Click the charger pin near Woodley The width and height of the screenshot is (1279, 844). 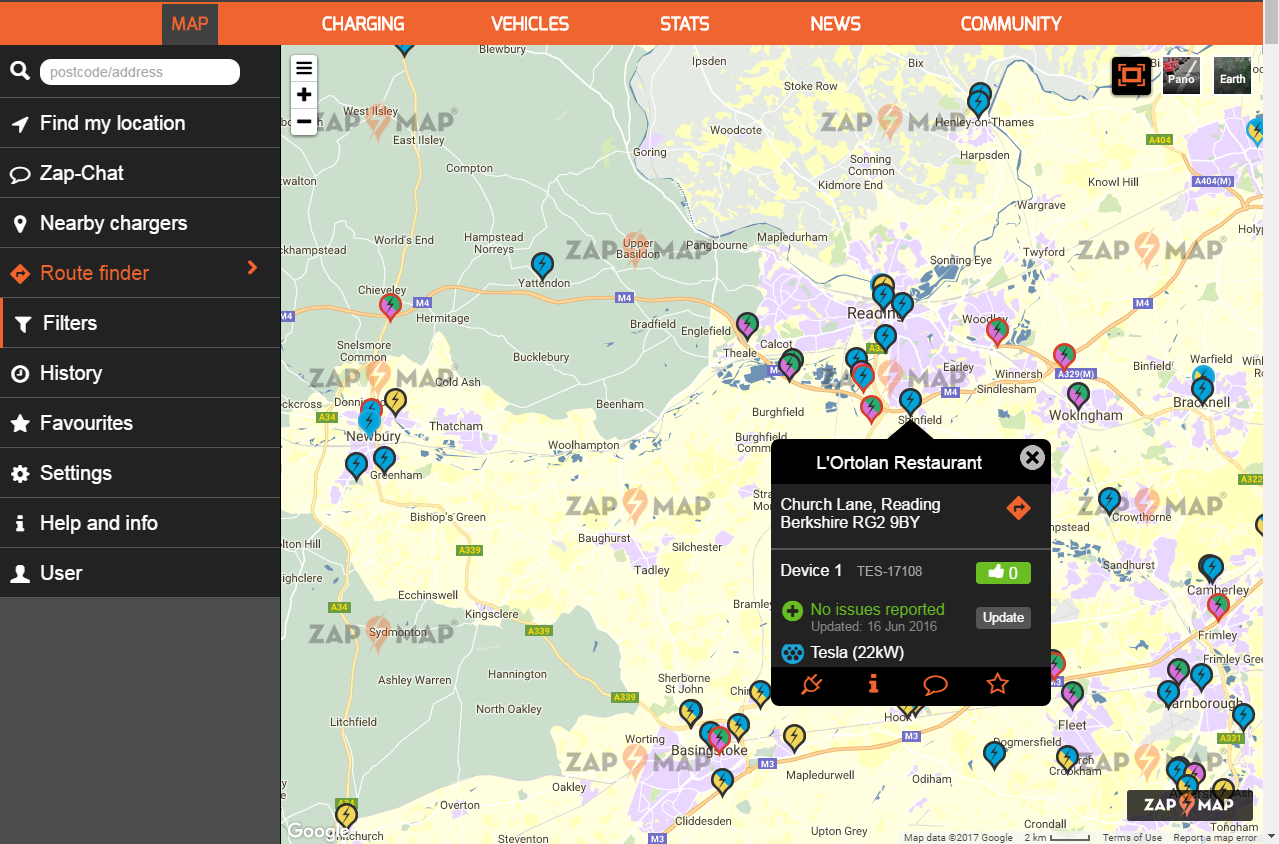(997, 331)
